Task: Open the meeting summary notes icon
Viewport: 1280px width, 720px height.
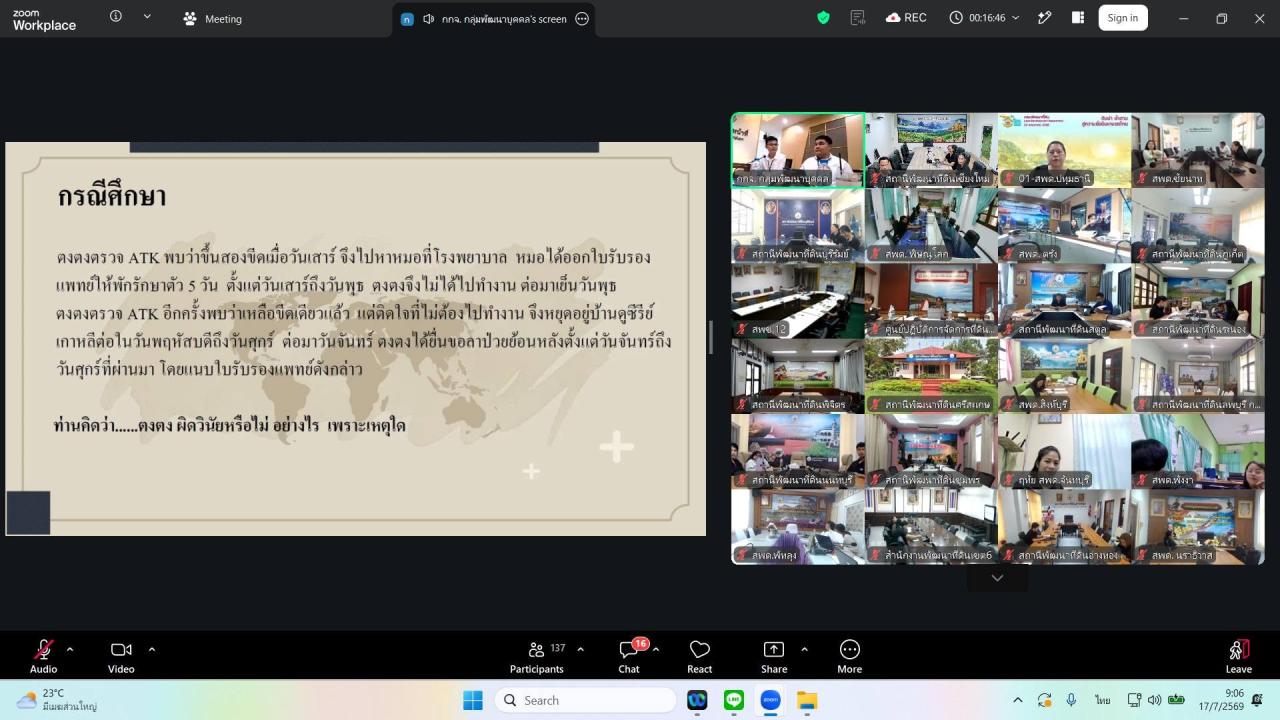Action: point(857,18)
